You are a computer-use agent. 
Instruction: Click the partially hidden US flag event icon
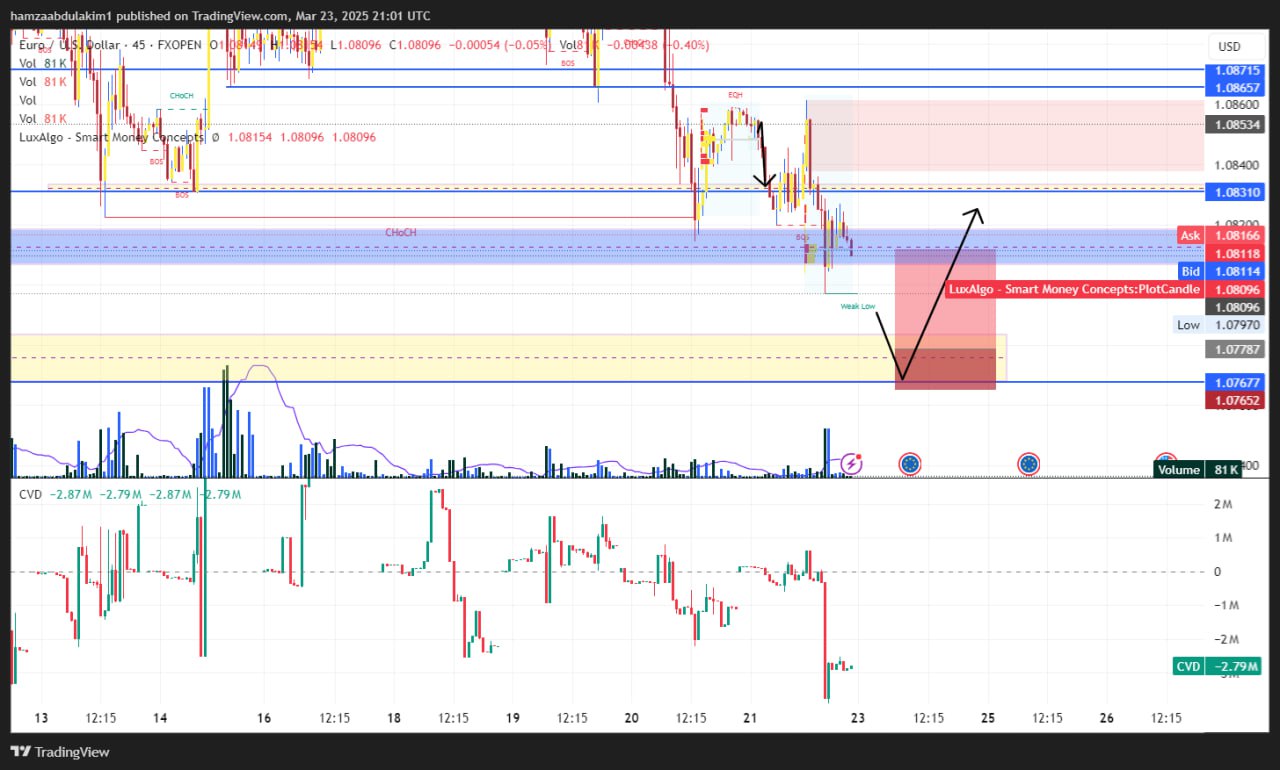(1165, 458)
